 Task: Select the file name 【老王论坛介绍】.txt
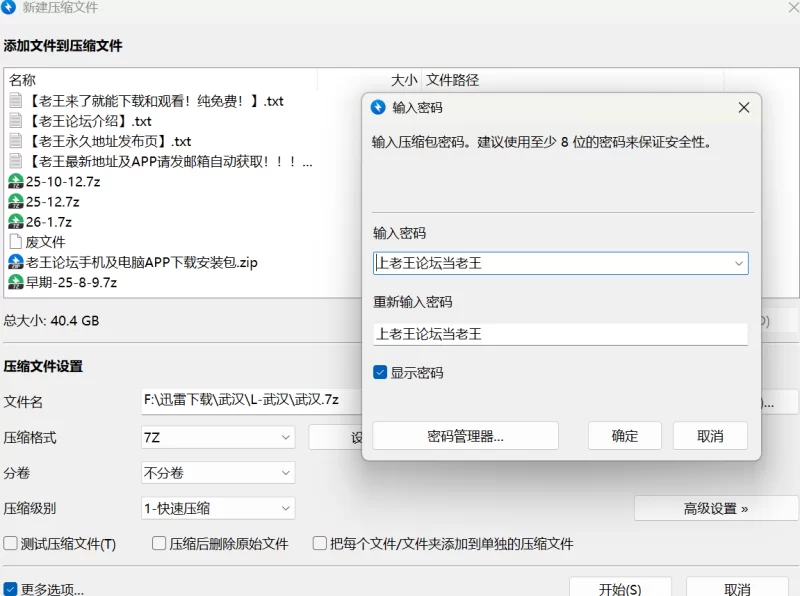[89, 121]
